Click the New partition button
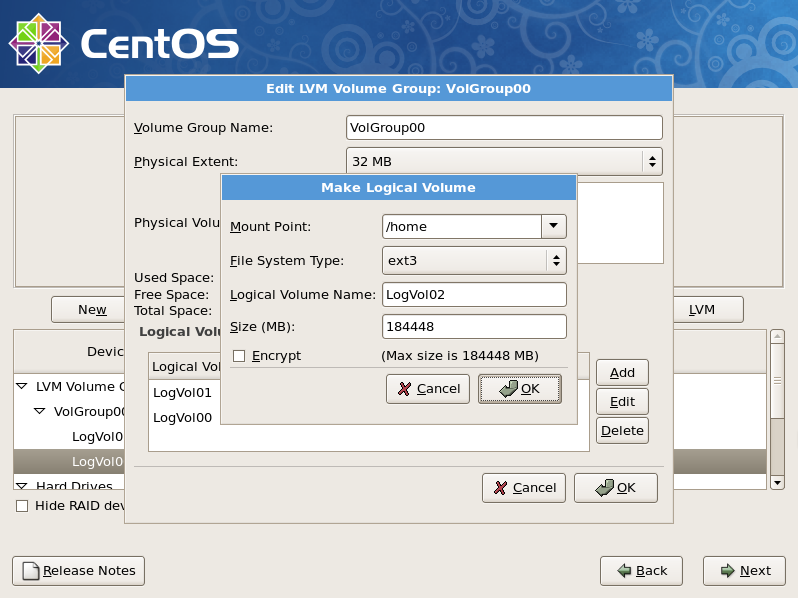 click(x=89, y=309)
